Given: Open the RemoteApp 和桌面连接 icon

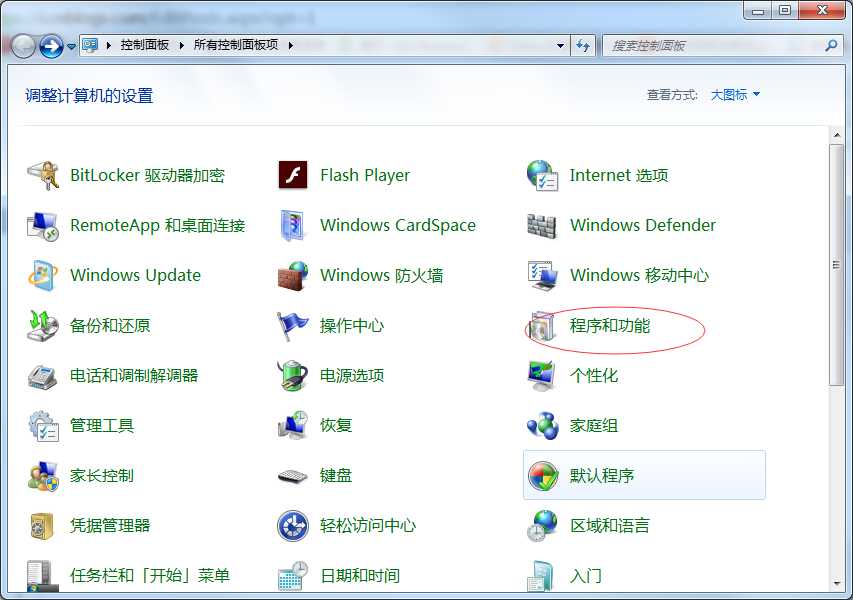Looking at the screenshot, I should [43, 225].
